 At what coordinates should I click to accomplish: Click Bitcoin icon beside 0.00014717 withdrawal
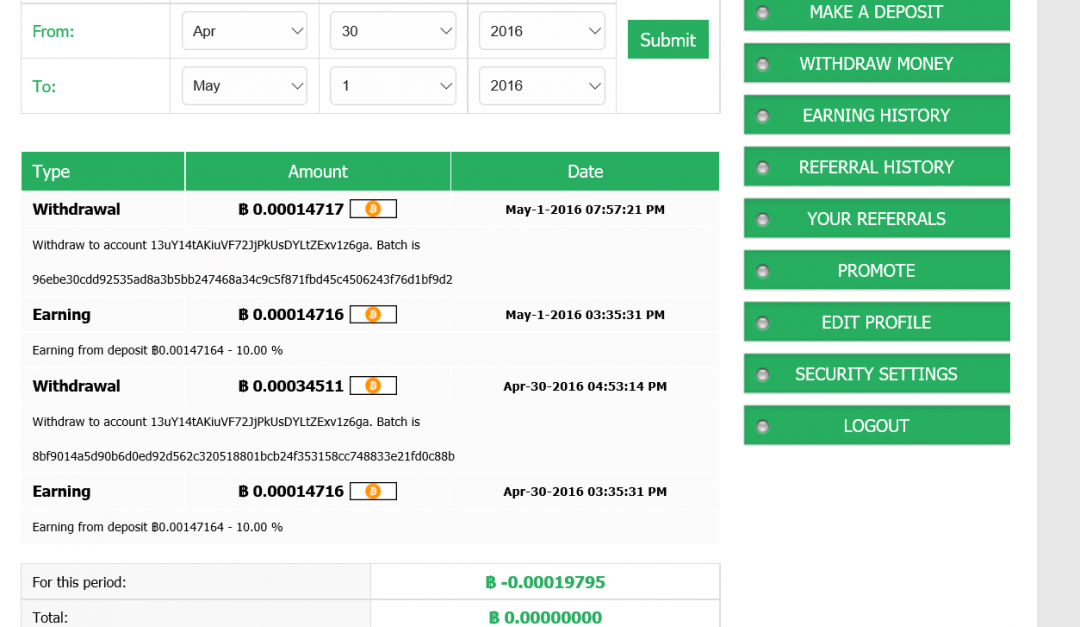click(373, 209)
